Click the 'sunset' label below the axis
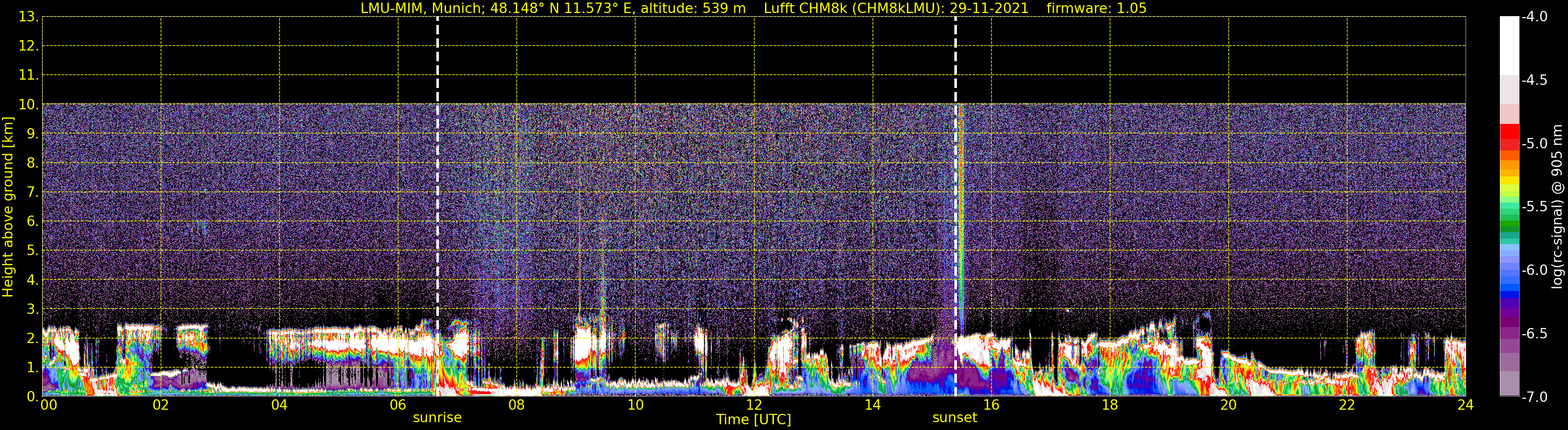The height and width of the screenshot is (430, 1568). tap(954, 418)
